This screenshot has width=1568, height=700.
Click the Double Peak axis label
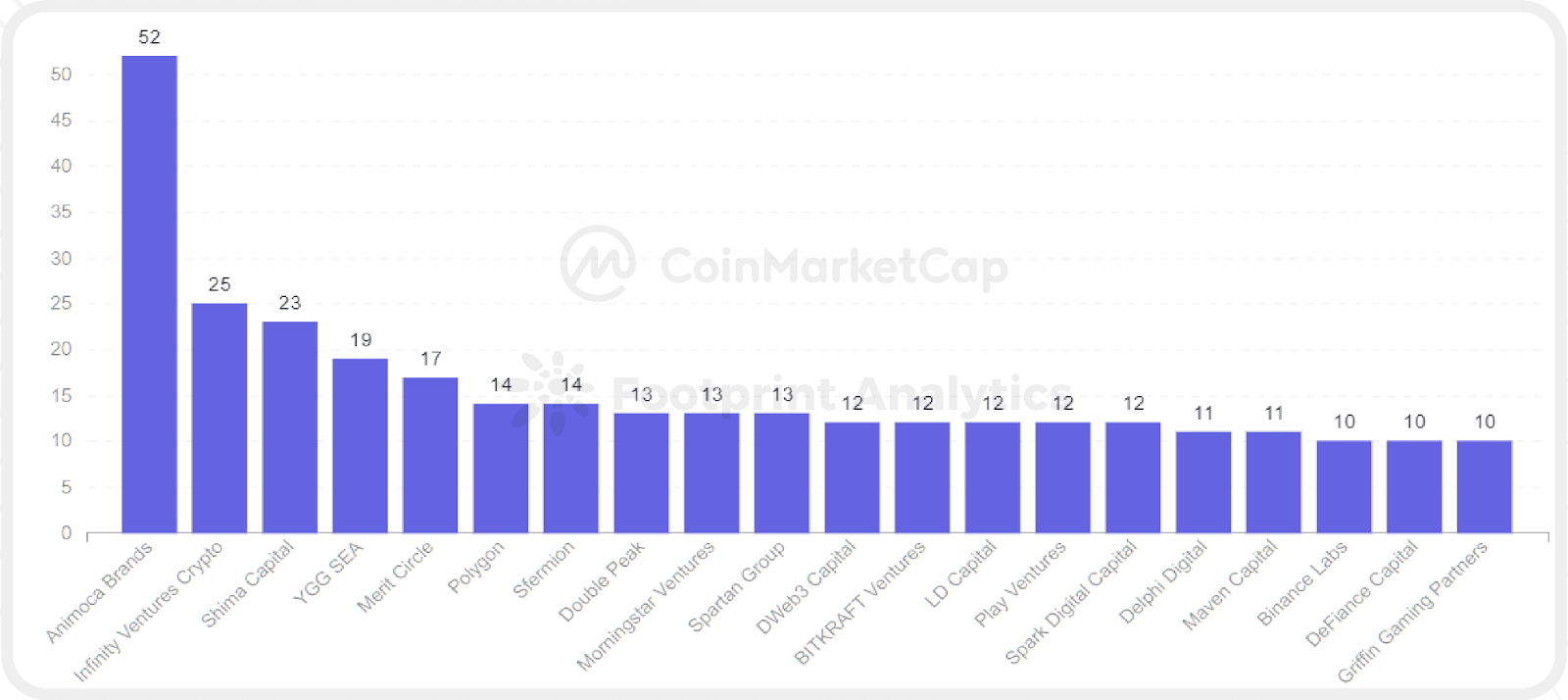(x=602, y=581)
